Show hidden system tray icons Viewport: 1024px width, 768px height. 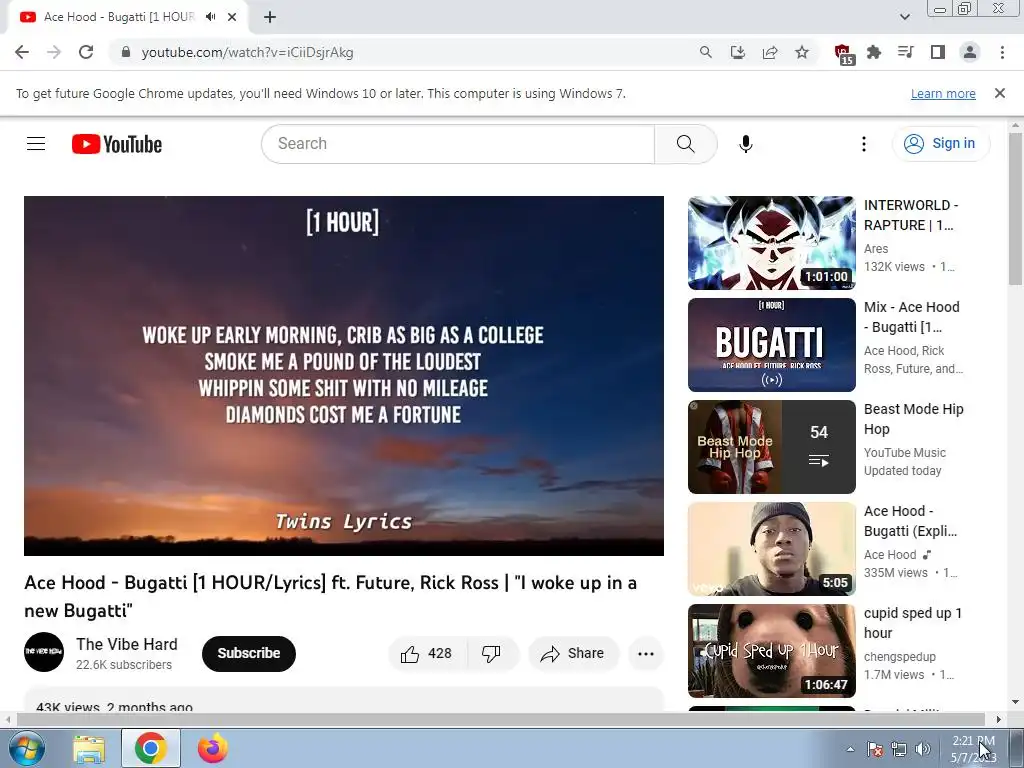point(850,749)
